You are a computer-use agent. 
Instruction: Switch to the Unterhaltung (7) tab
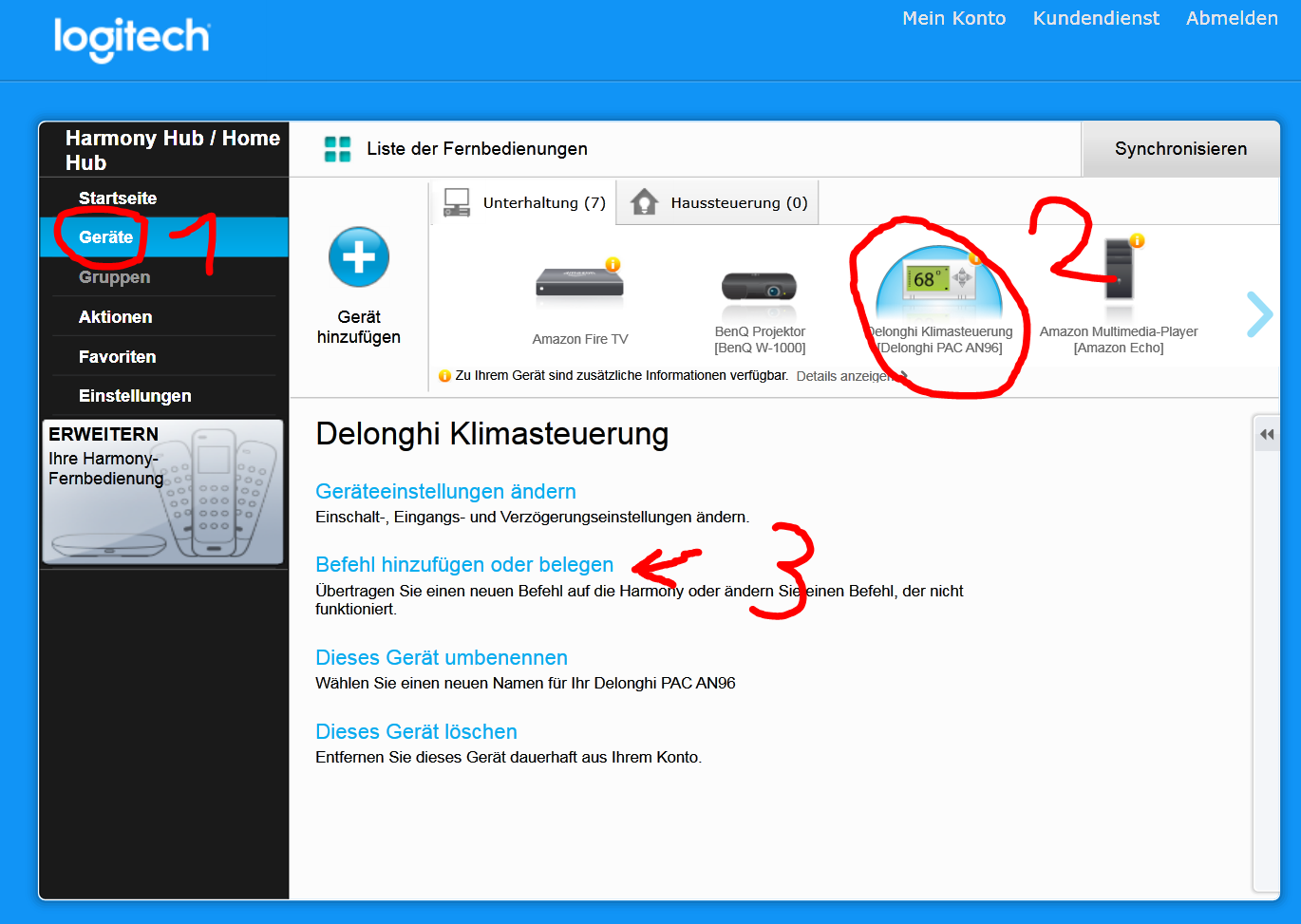(524, 202)
